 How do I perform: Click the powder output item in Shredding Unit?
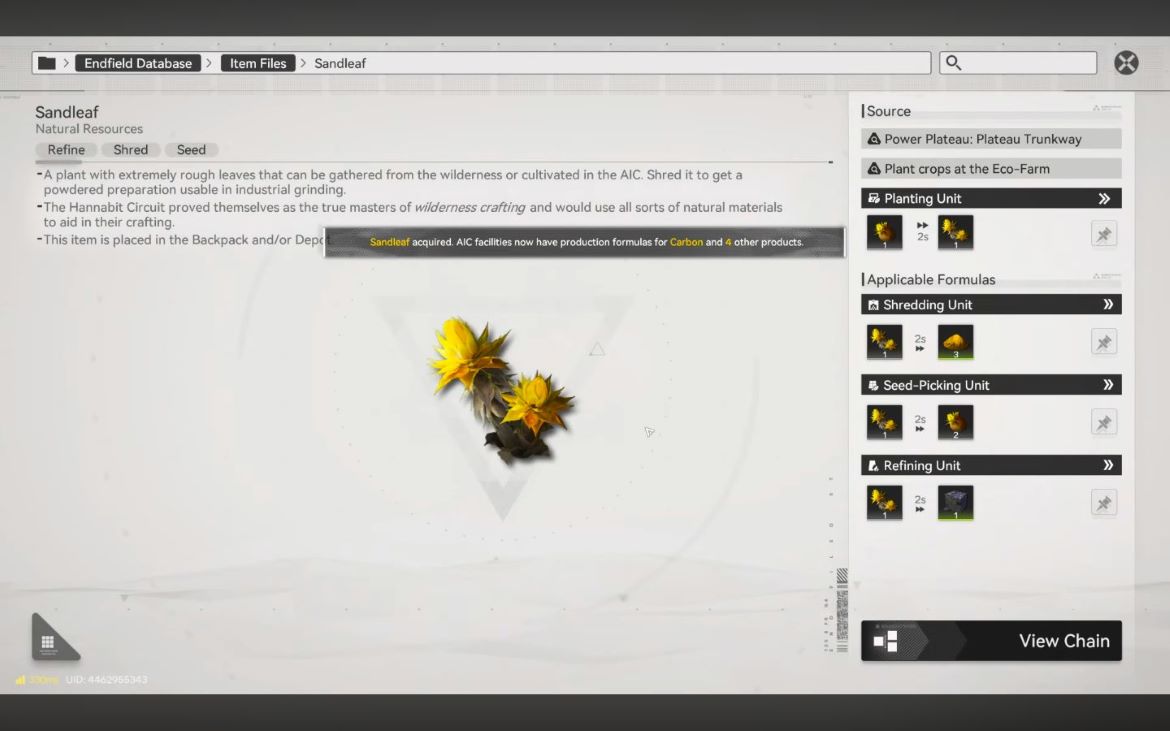point(955,342)
